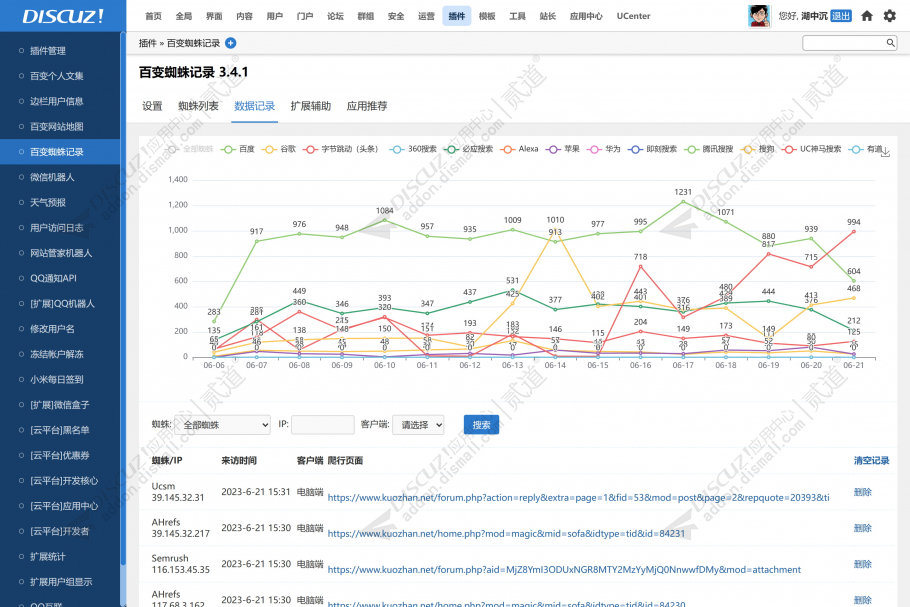
Task: Toggle UC神马搜索 series in legend
Action: point(812,149)
